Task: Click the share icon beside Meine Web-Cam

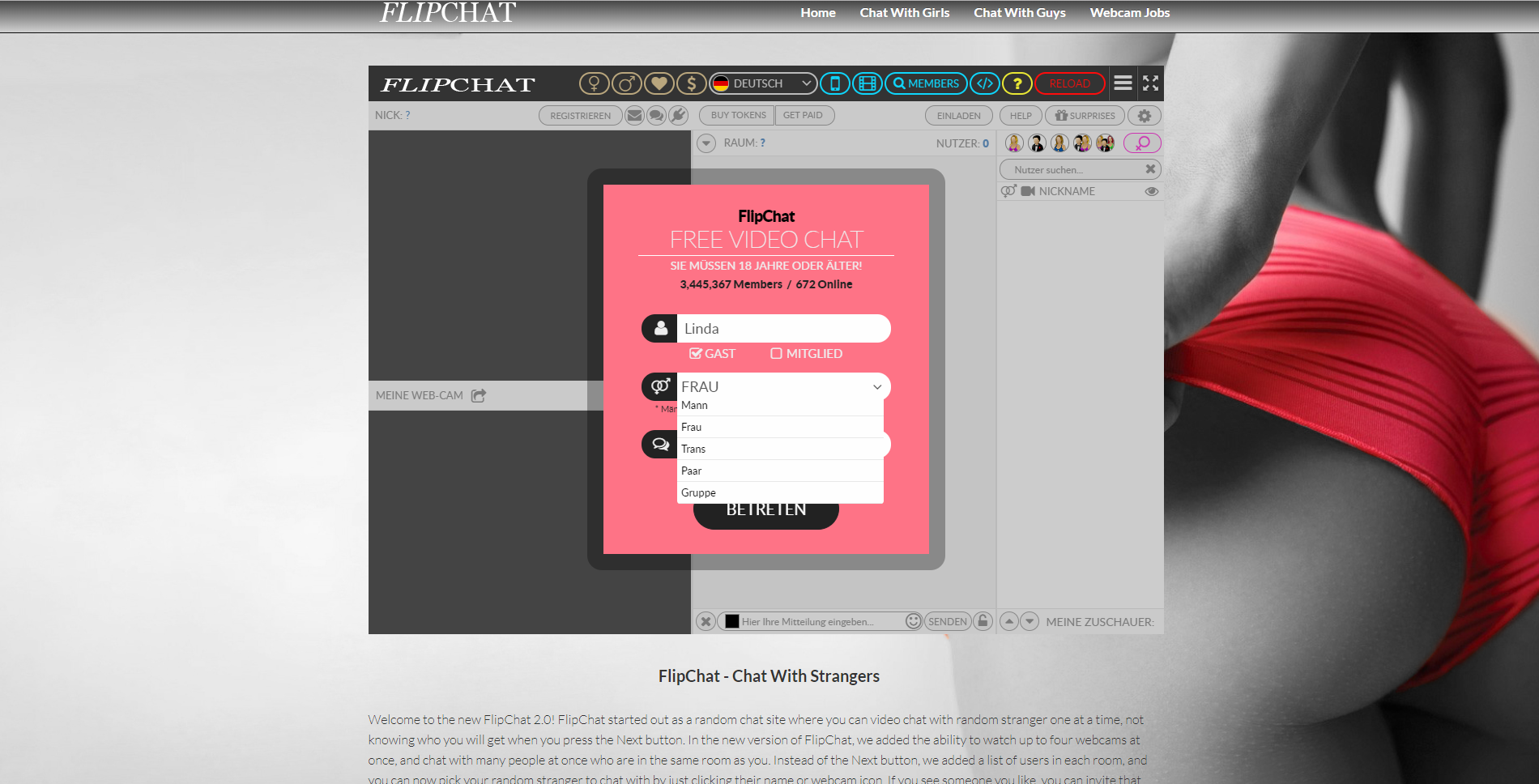Action: (479, 395)
